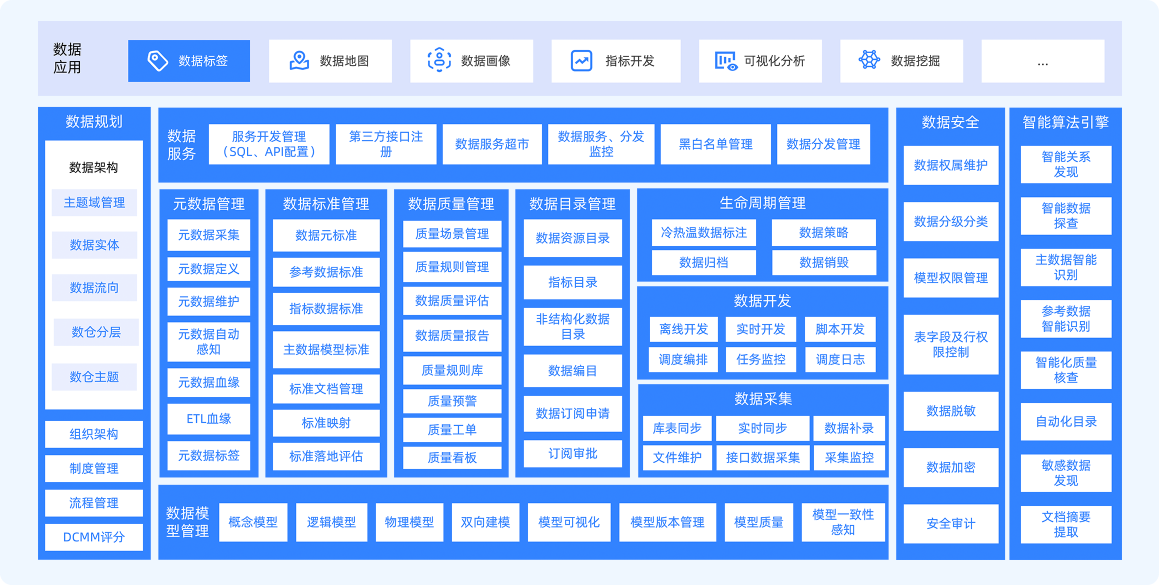Open 数据脱敏 in the 数据安全 column
1159x585 pixels.
(x=949, y=411)
